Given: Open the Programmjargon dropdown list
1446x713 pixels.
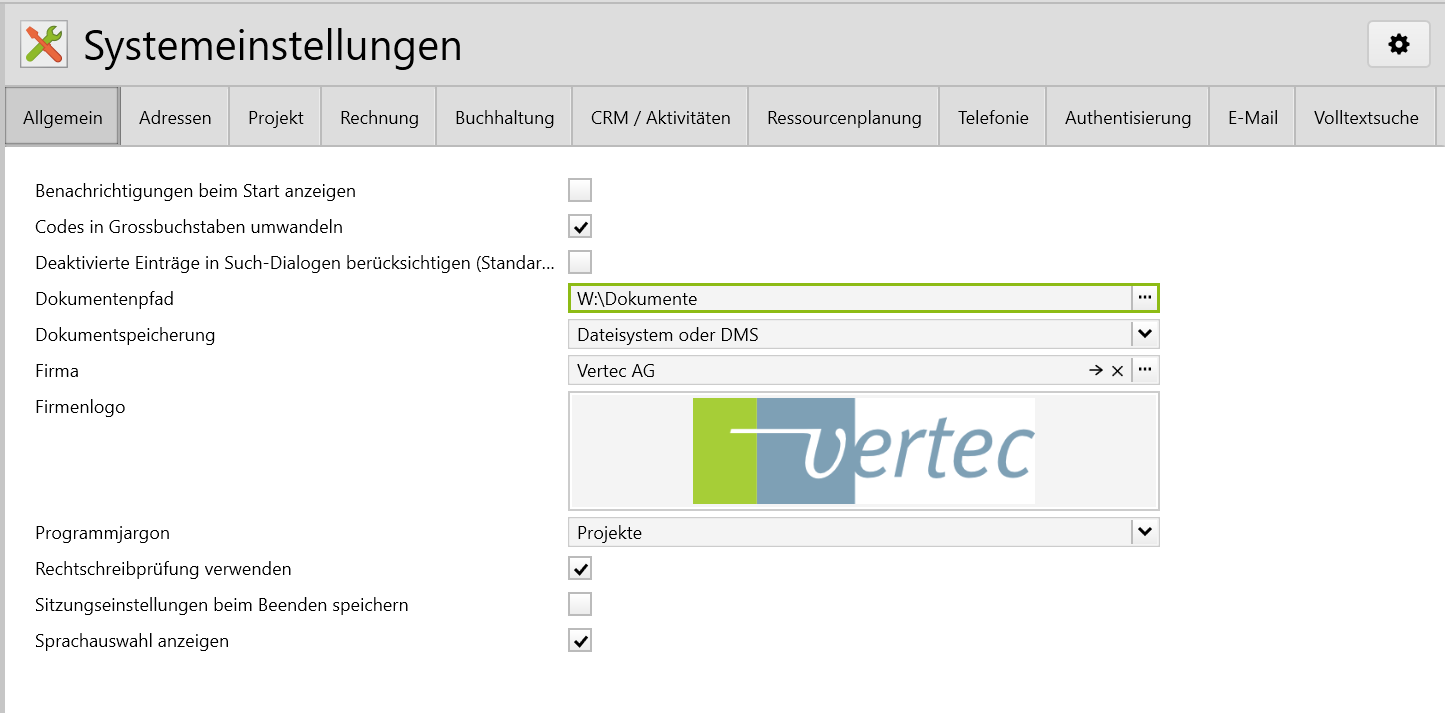Looking at the screenshot, I should [x=1145, y=532].
